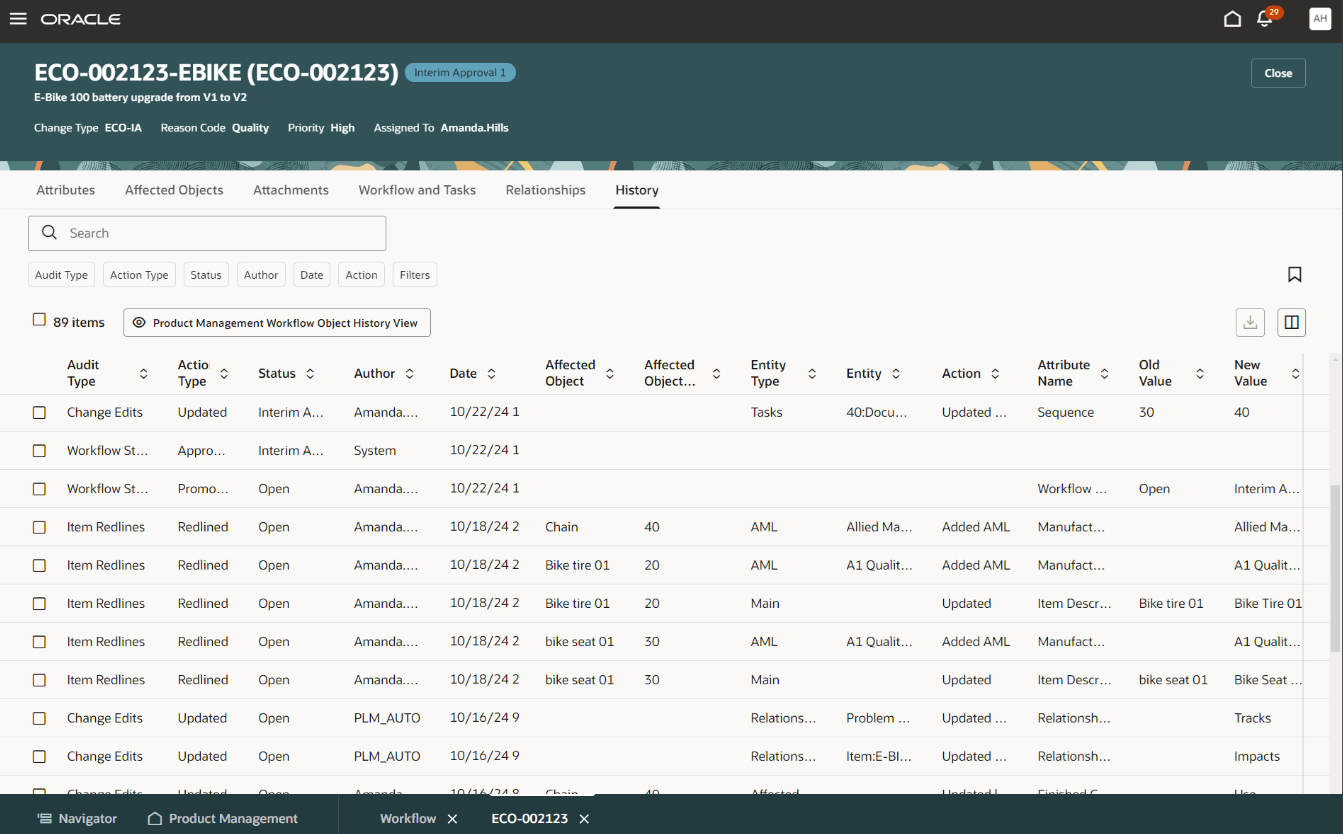Open the Status filter chip
This screenshot has width=1343, height=834.
coord(206,275)
